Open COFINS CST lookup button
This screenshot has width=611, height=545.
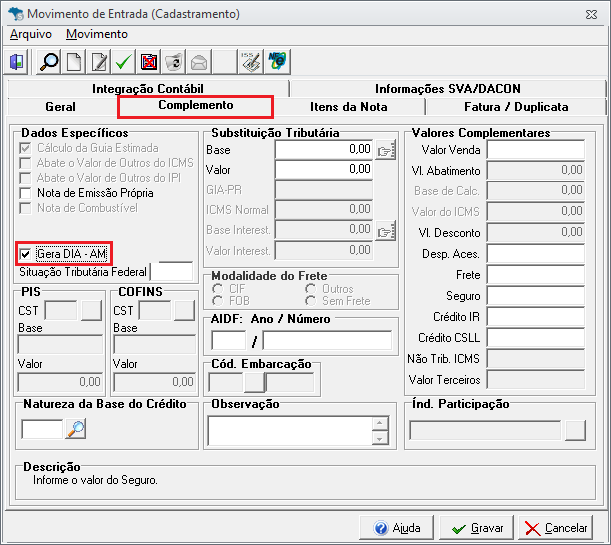point(184,310)
